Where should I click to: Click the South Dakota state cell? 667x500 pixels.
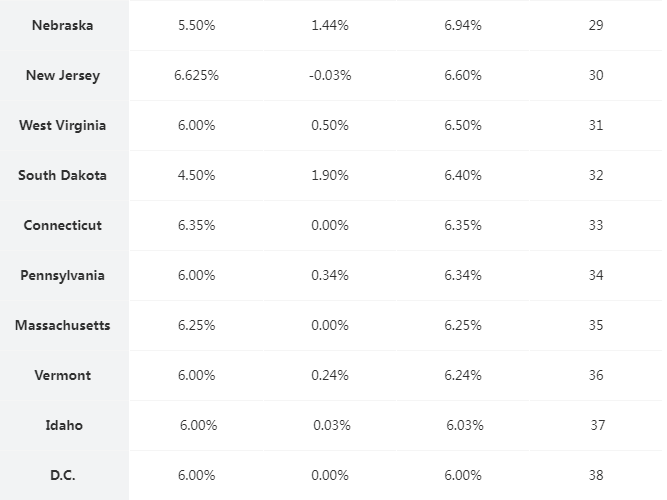click(63, 175)
